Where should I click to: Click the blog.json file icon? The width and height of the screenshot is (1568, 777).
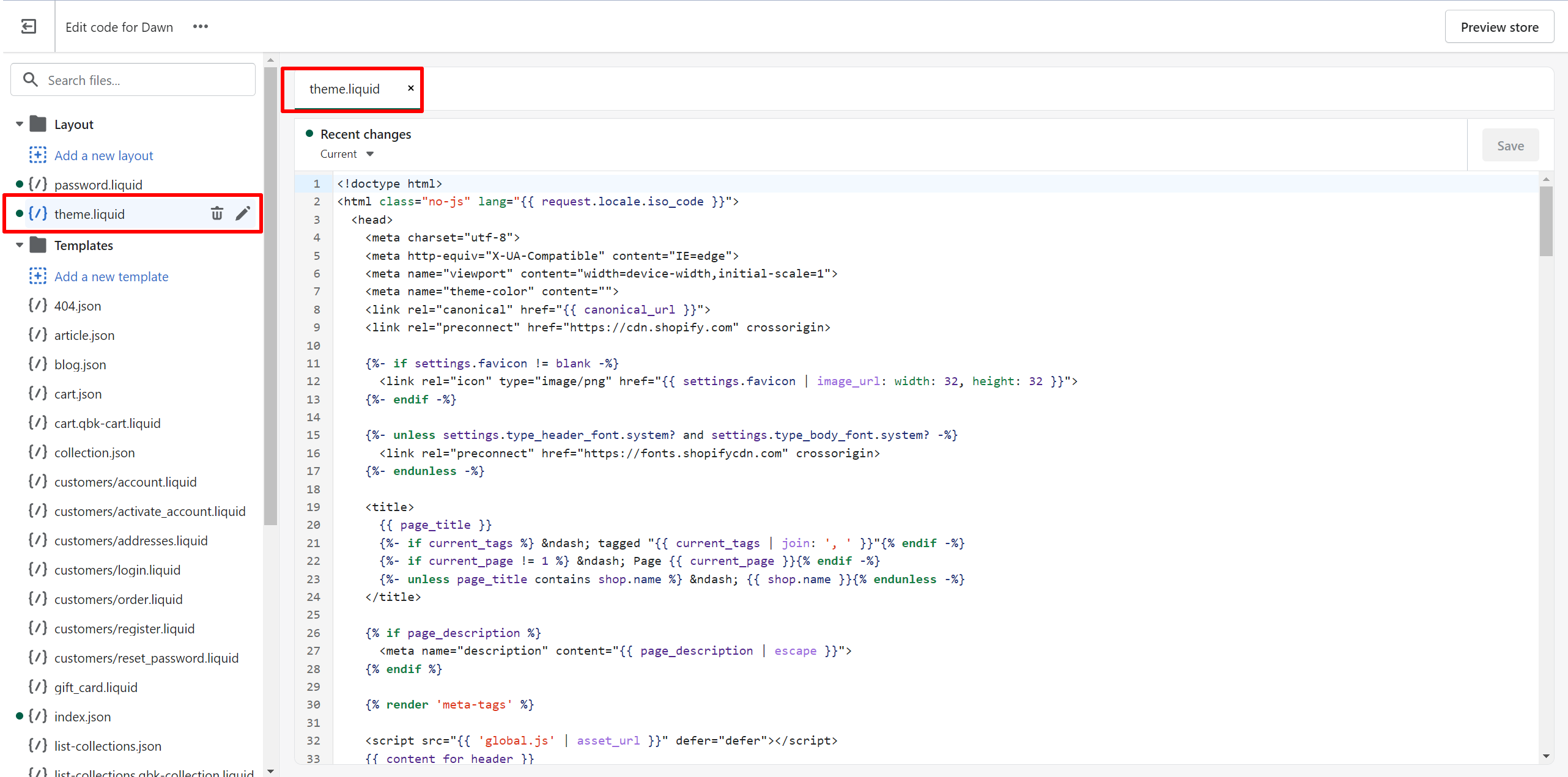click(x=38, y=364)
